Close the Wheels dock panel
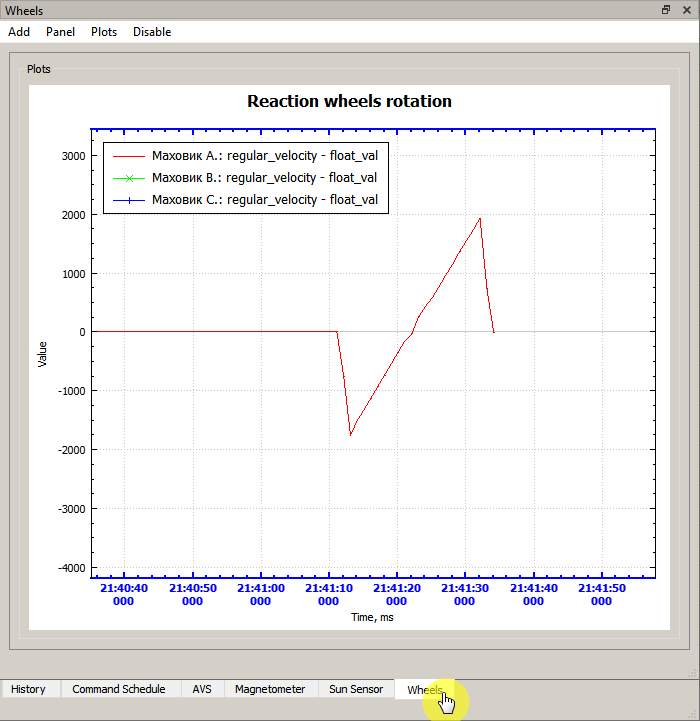The image size is (700, 721). (686, 9)
